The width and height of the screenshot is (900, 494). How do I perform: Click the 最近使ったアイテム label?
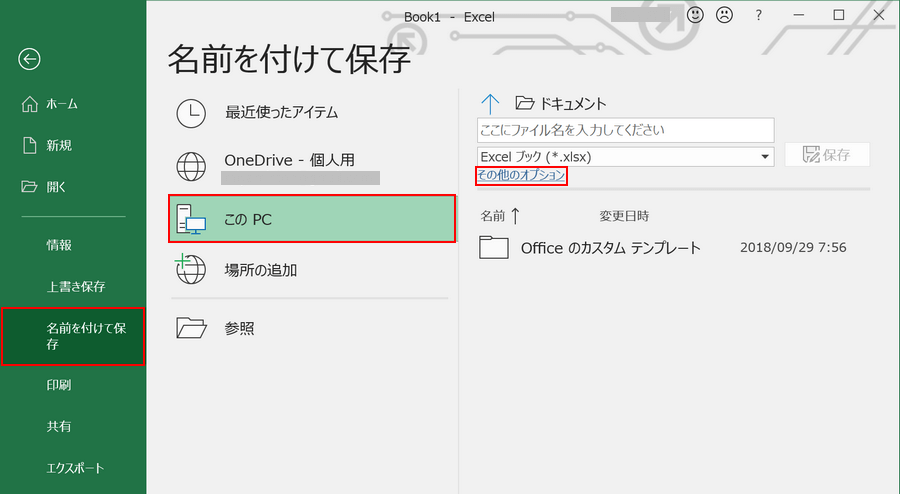(x=281, y=112)
